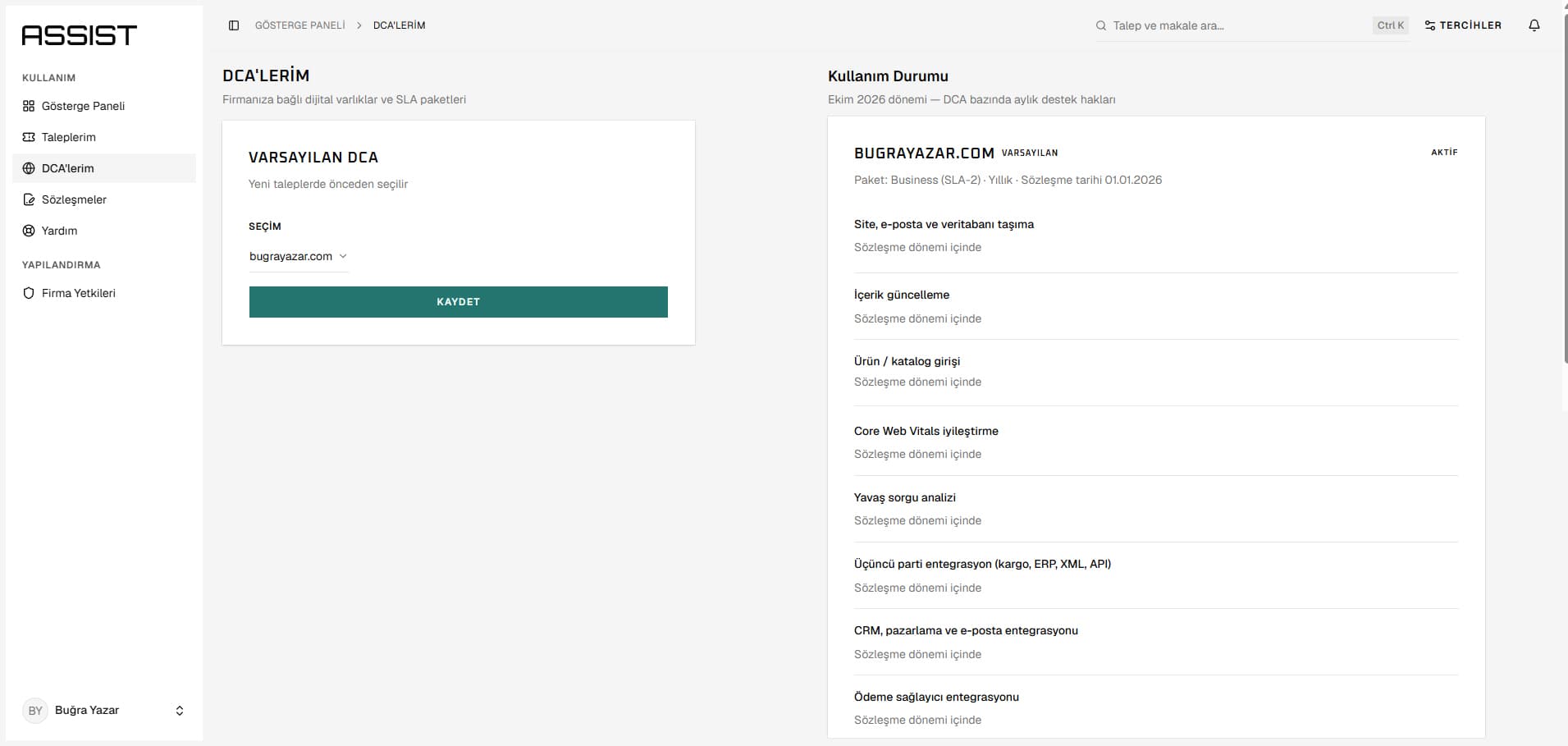
Task: Click the AKTİF status label
Action: pyautogui.click(x=1444, y=153)
